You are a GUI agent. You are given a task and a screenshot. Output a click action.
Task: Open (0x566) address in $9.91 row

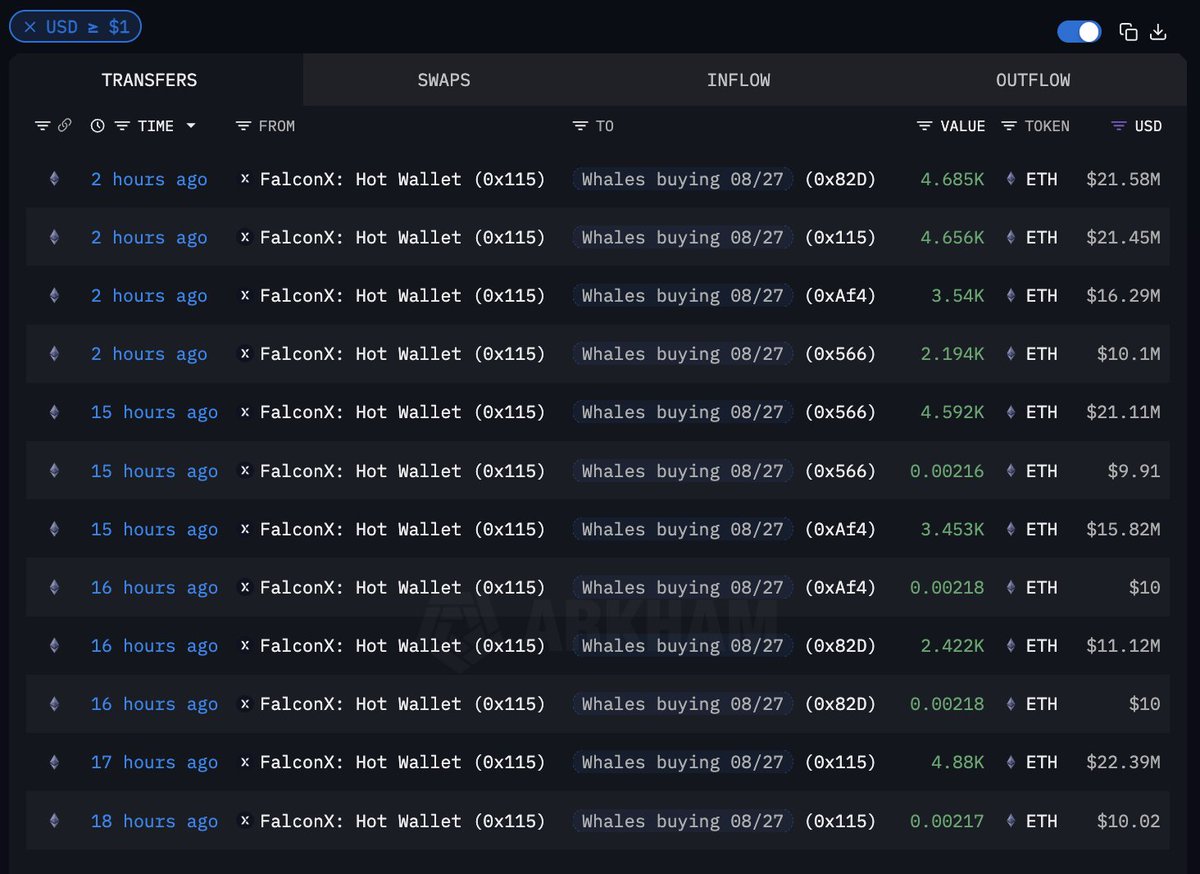point(840,471)
